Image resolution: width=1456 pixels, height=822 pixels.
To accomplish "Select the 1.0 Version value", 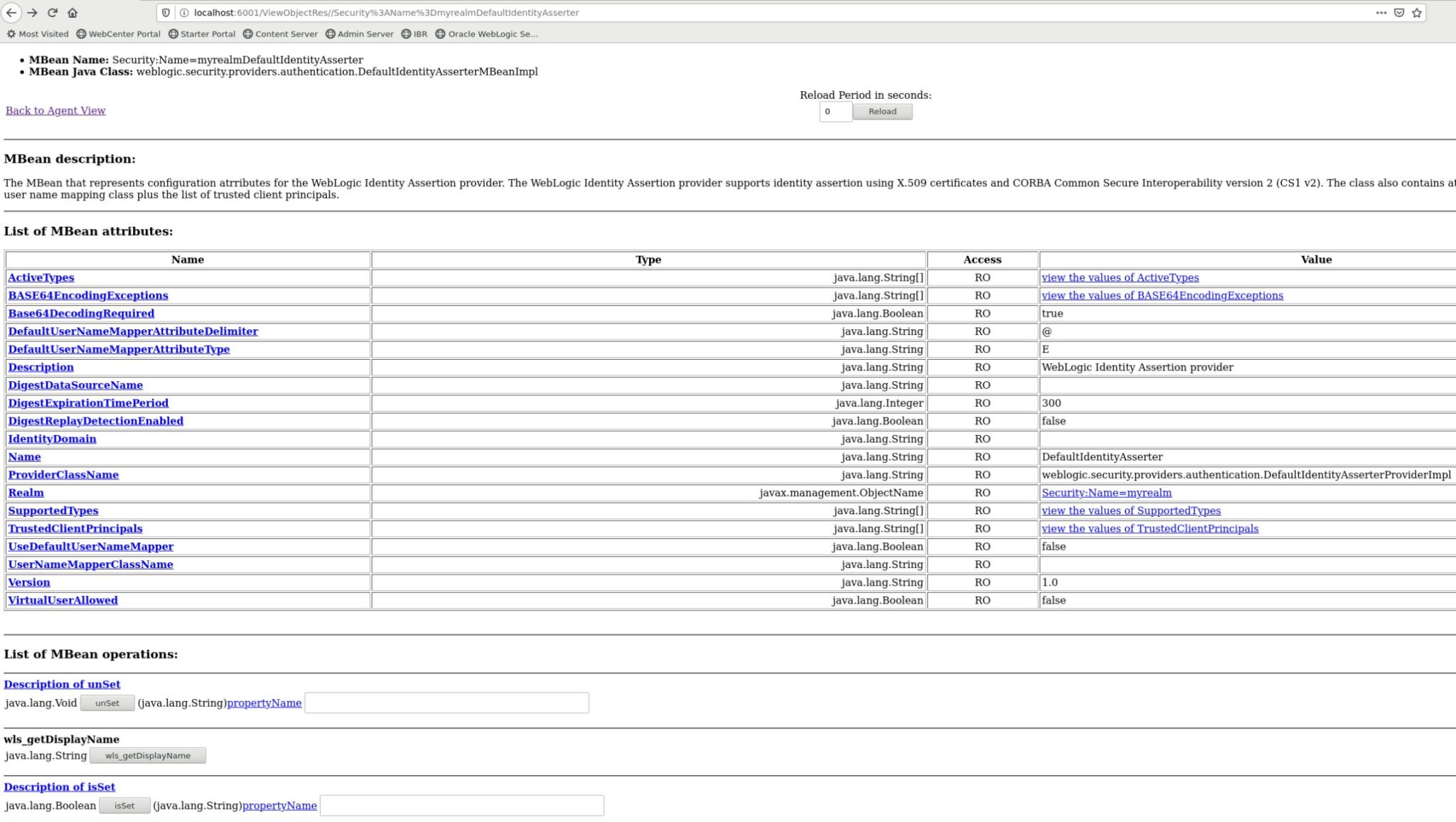I will [x=1049, y=582].
